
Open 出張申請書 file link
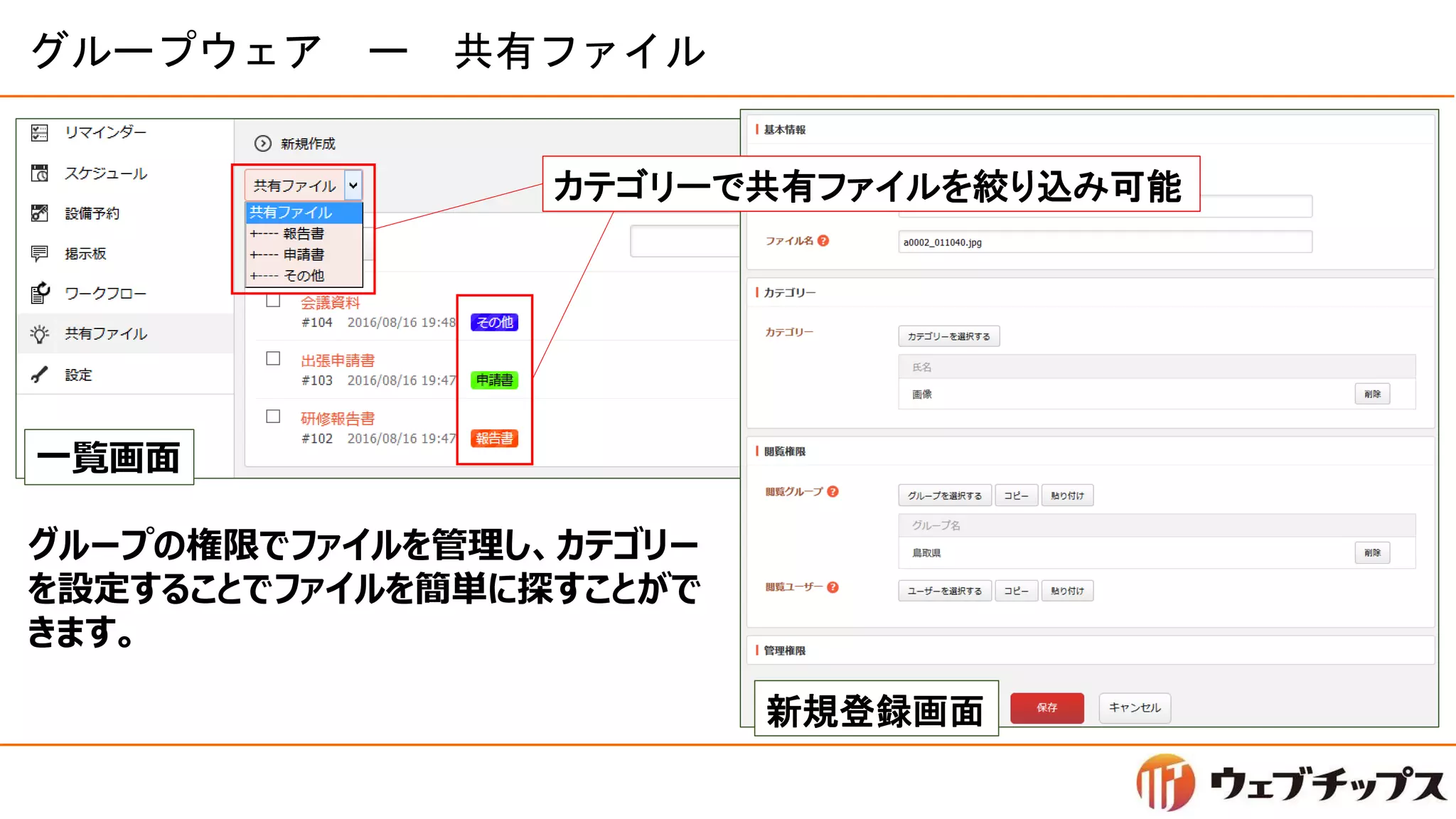tap(337, 360)
